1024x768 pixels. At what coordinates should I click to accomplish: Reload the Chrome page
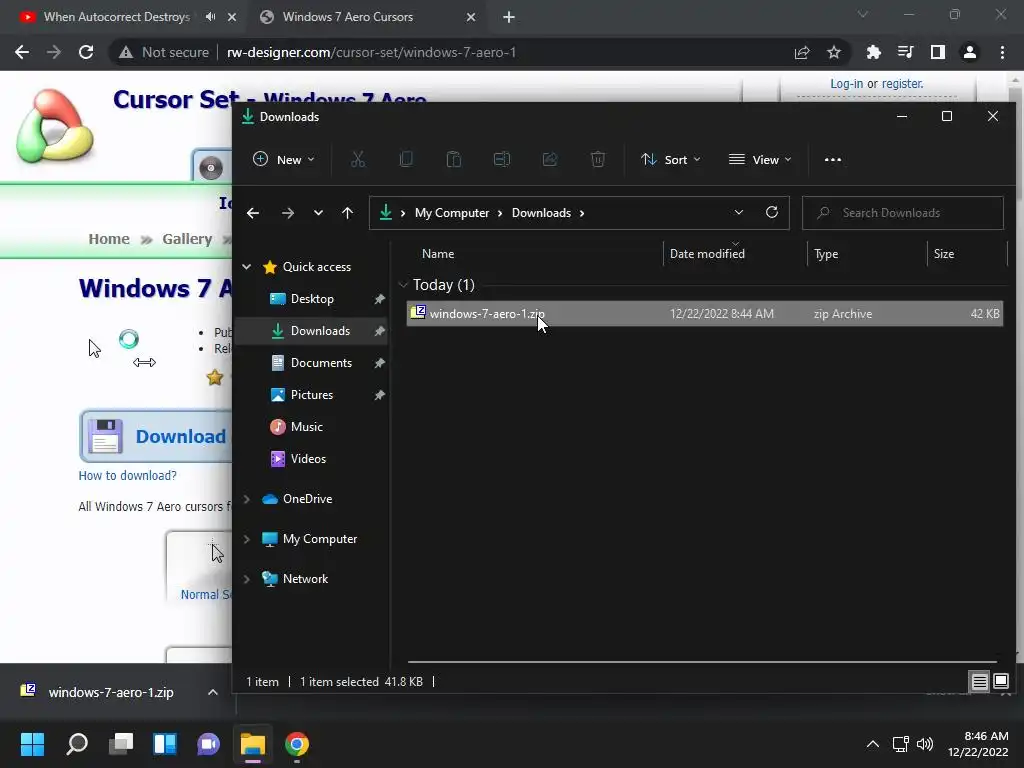86,52
